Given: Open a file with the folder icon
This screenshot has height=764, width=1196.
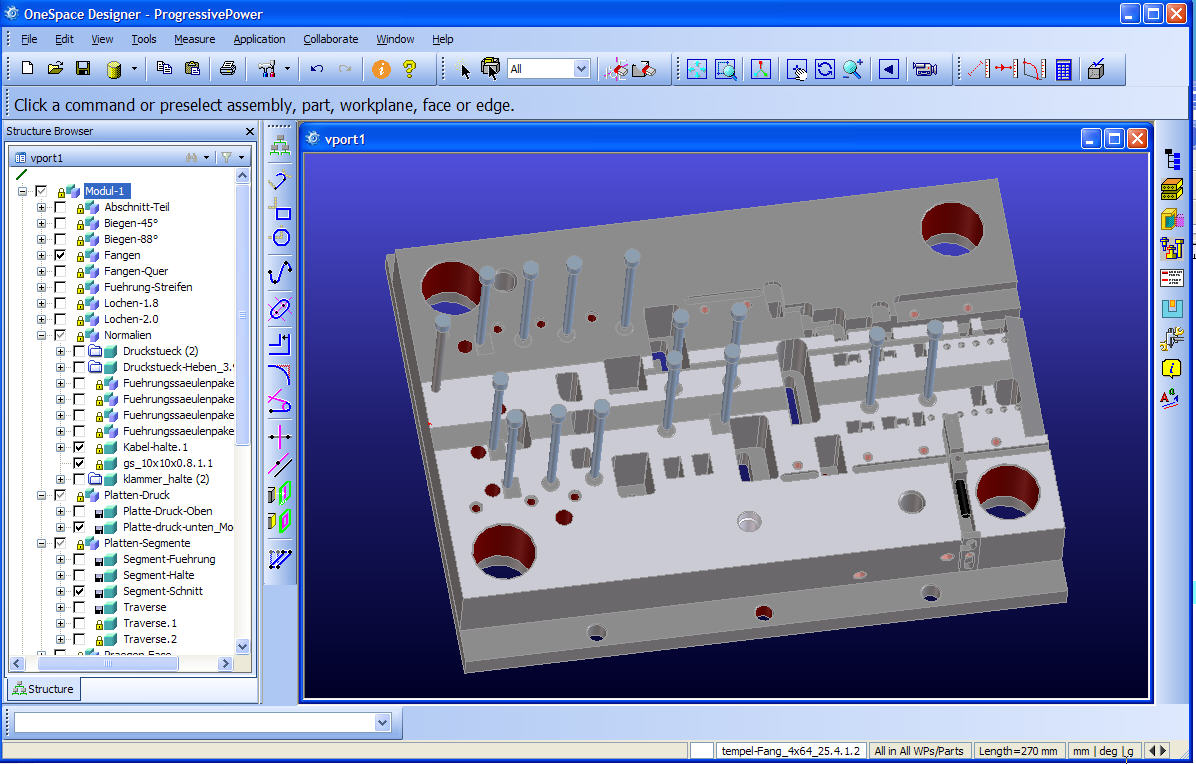Looking at the screenshot, I should click(55, 69).
